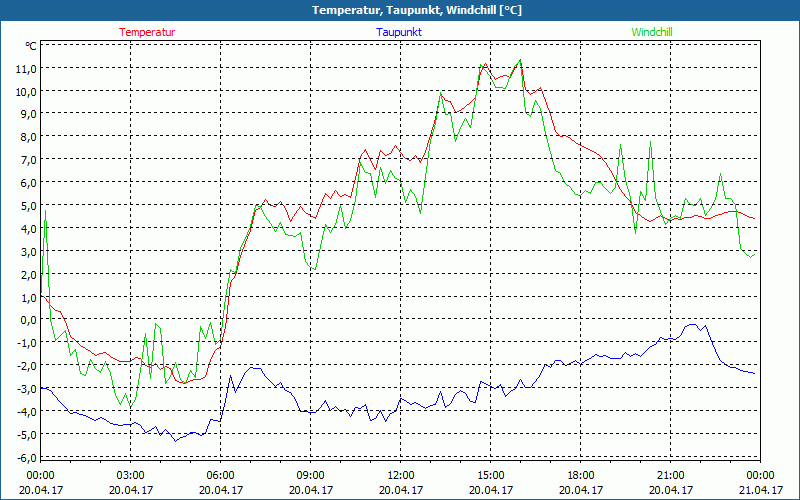Click the 9,0 y-axis value
This screenshot has width=800, height=500.
coord(28,113)
